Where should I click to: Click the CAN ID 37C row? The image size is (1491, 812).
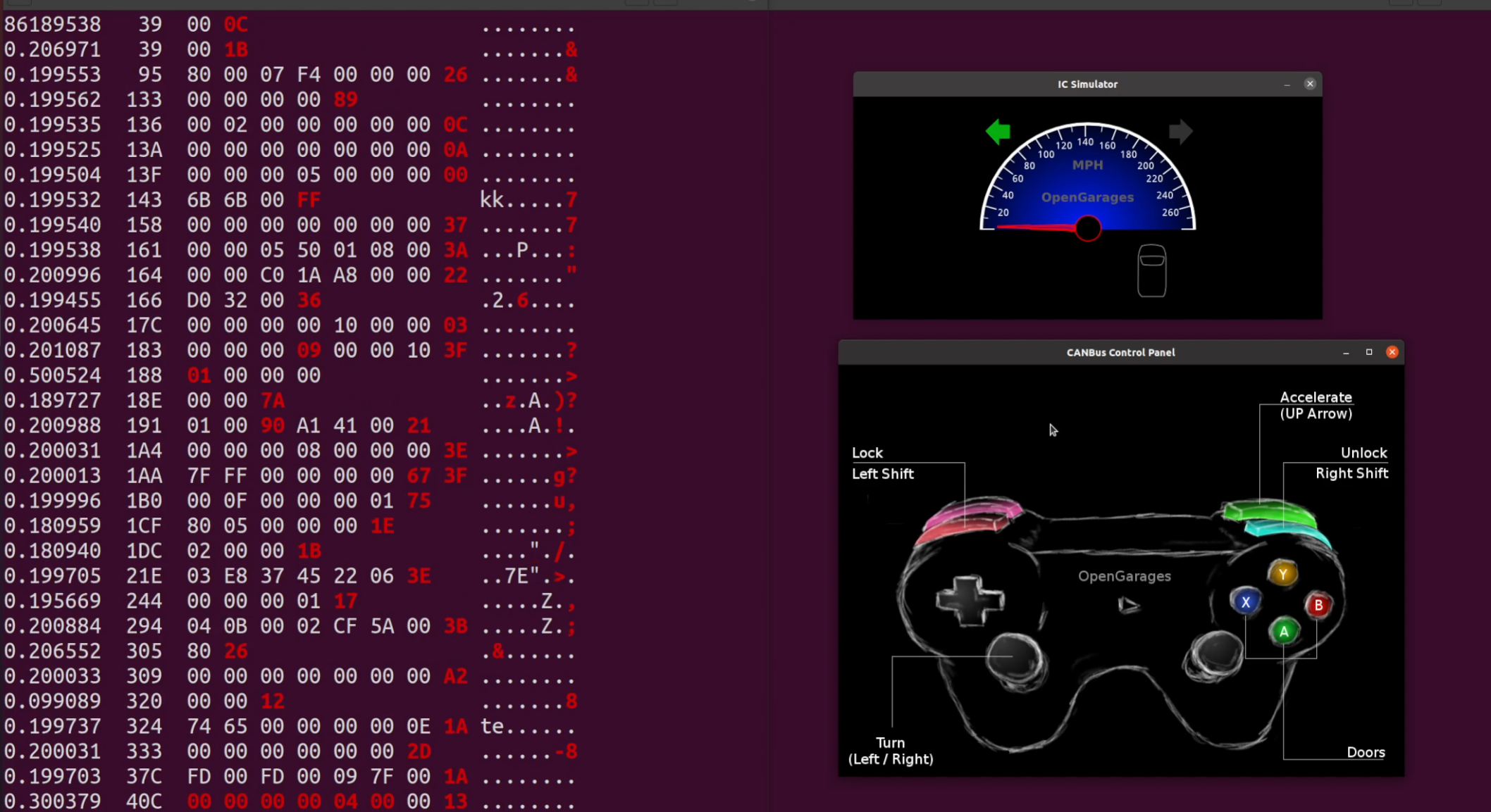(290, 776)
